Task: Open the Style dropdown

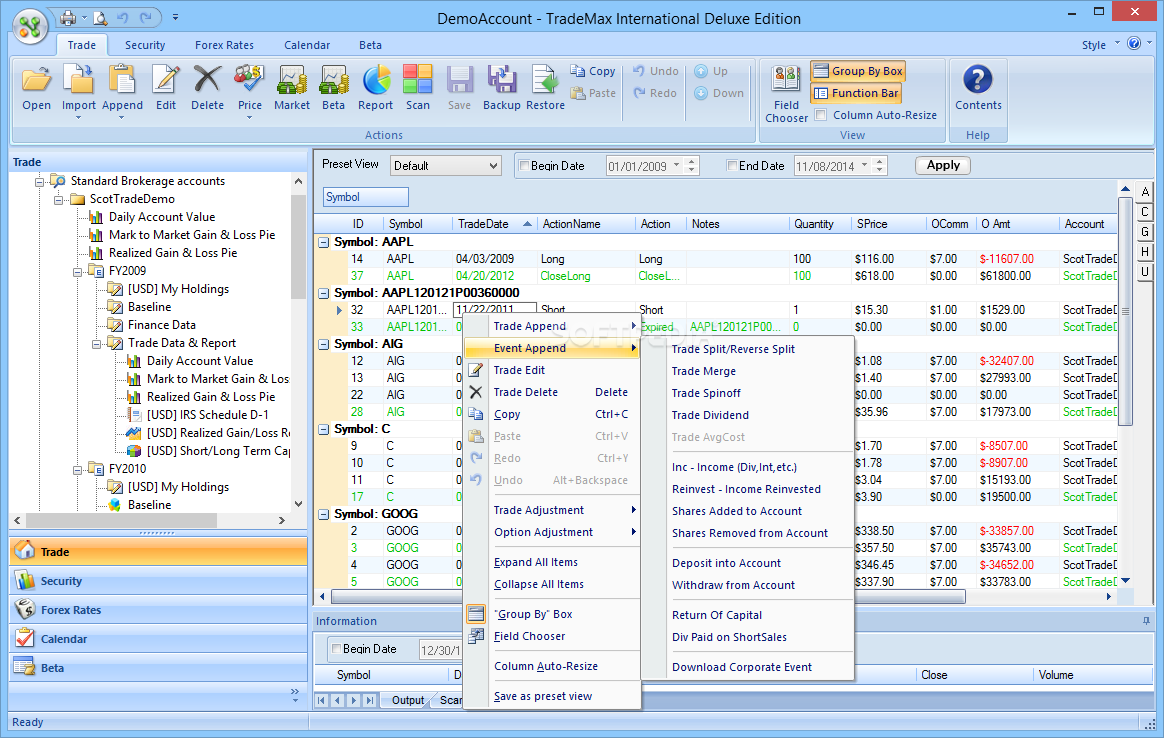Action: click(x=1100, y=45)
